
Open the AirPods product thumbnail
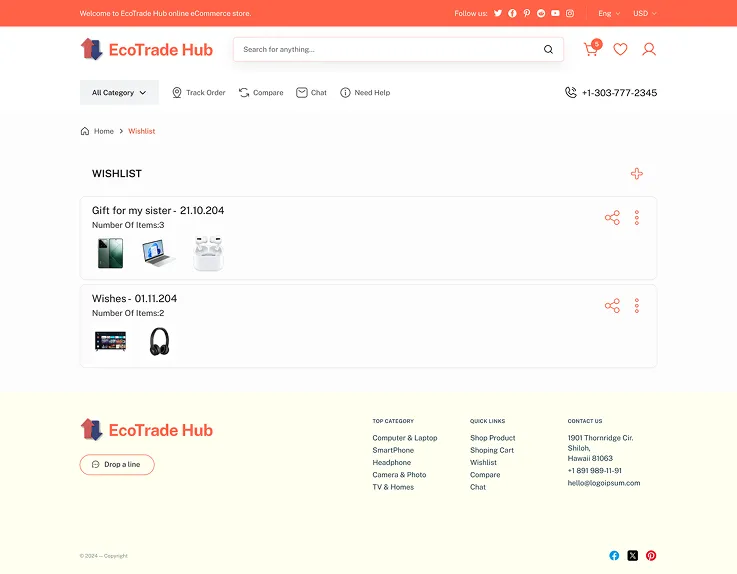[x=208, y=253]
